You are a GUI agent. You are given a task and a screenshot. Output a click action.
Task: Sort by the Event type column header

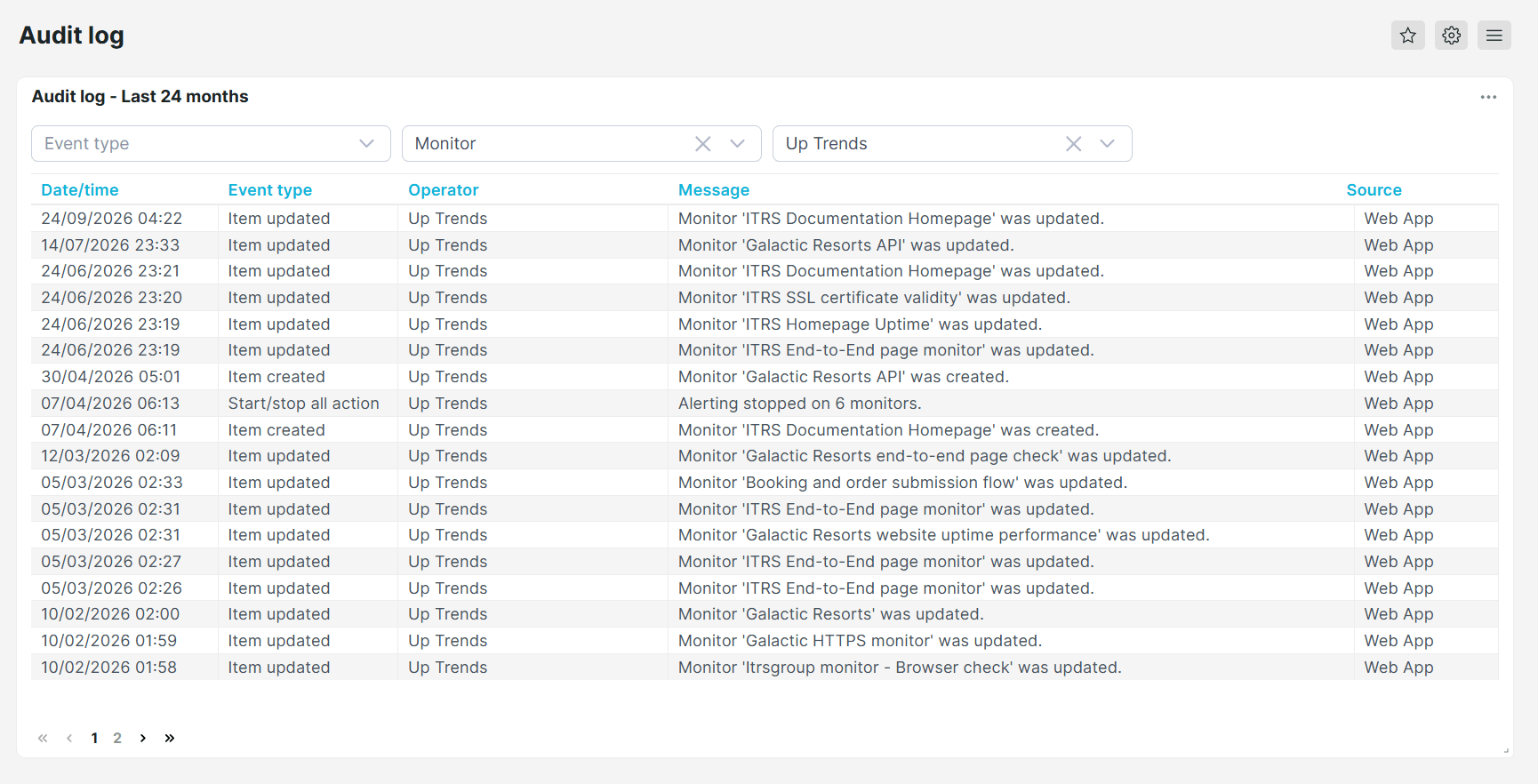pos(270,190)
